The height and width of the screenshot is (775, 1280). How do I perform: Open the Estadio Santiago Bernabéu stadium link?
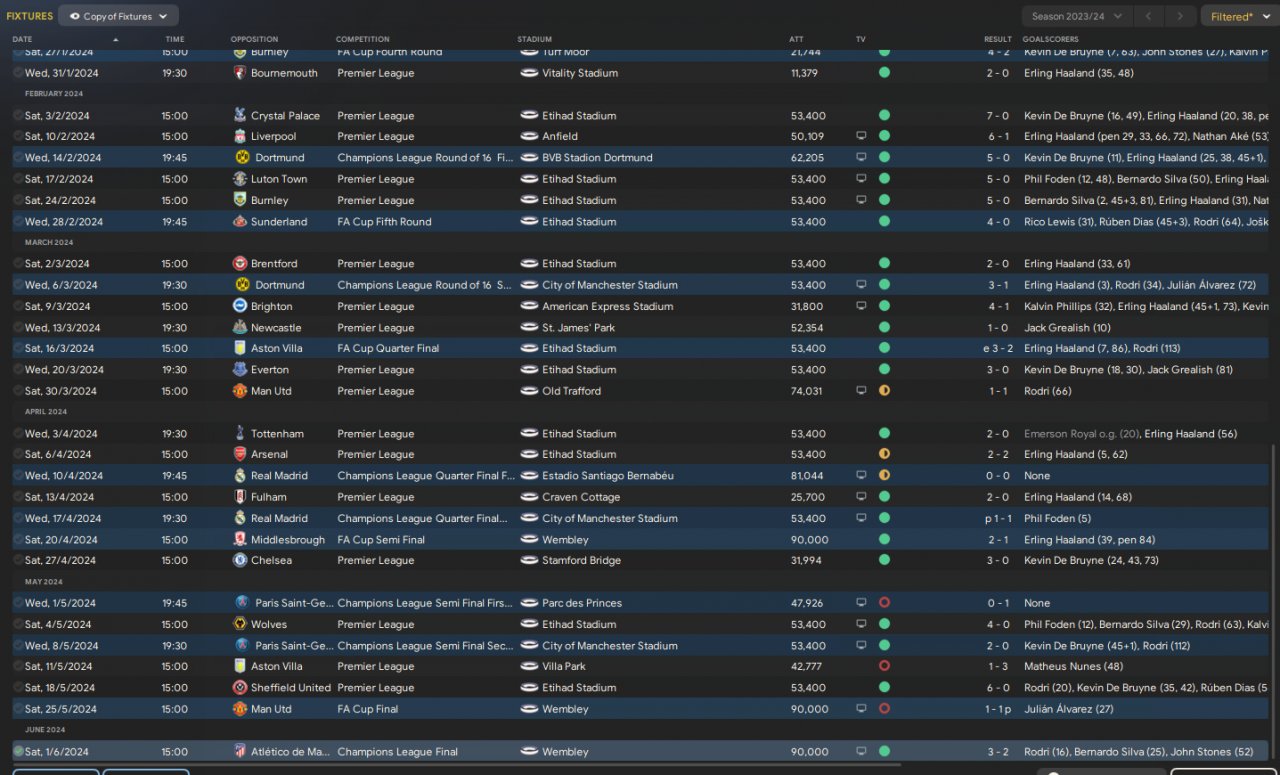(609, 476)
